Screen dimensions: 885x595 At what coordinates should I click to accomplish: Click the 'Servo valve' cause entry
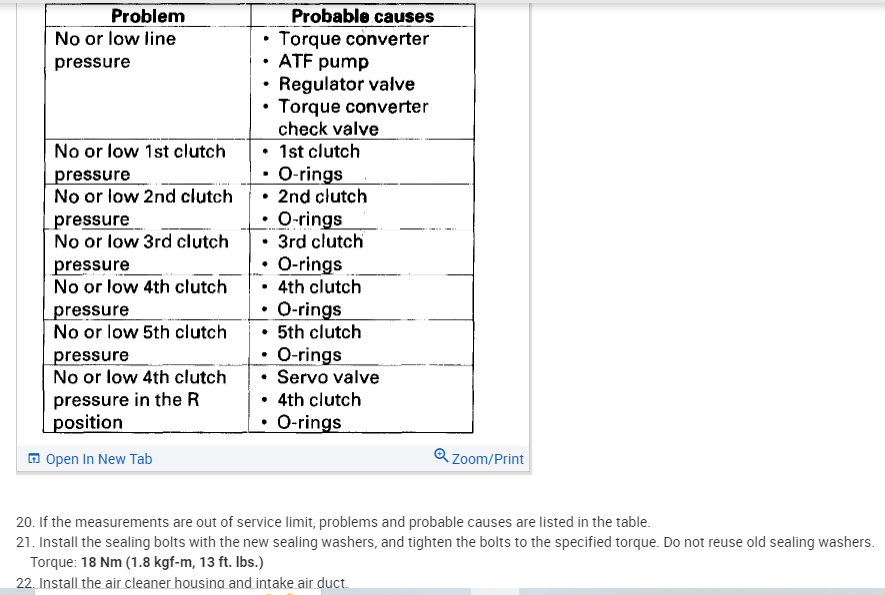pyautogui.click(x=328, y=377)
